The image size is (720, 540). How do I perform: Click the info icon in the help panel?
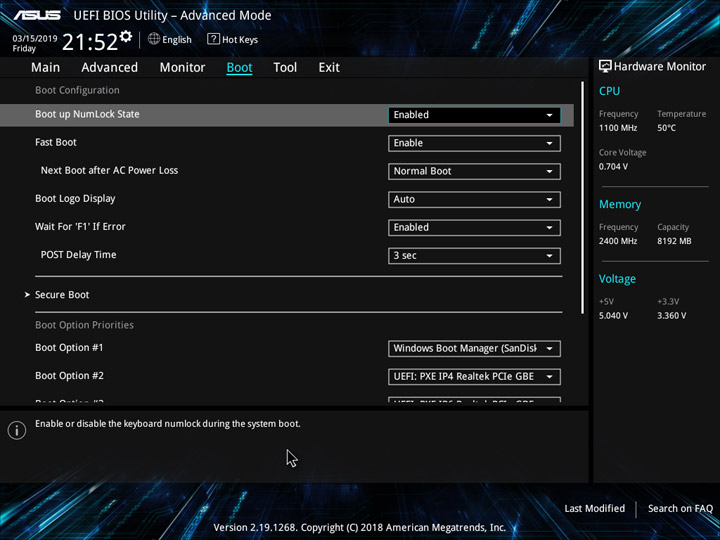click(17, 430)
